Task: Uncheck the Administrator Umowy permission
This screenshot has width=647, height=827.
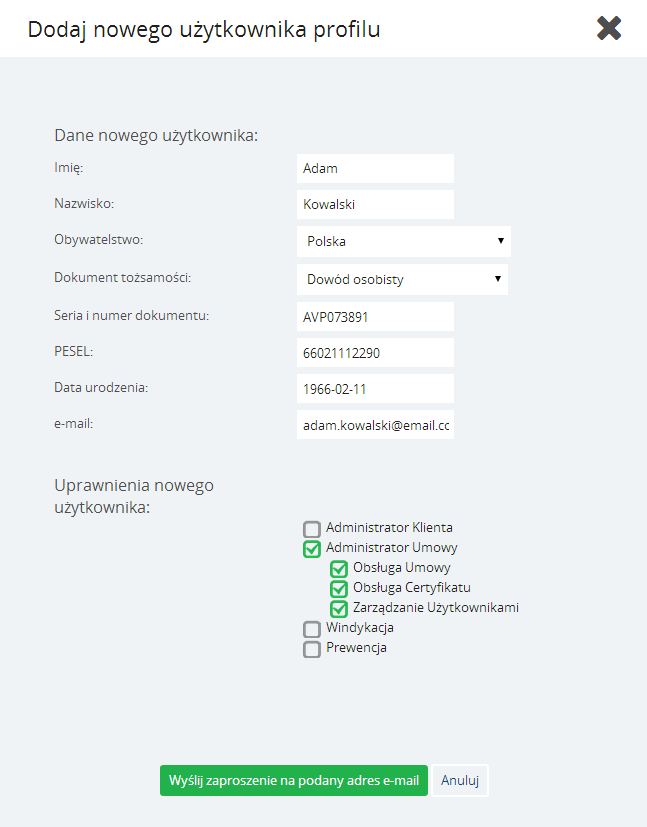Action: point(312,549)
